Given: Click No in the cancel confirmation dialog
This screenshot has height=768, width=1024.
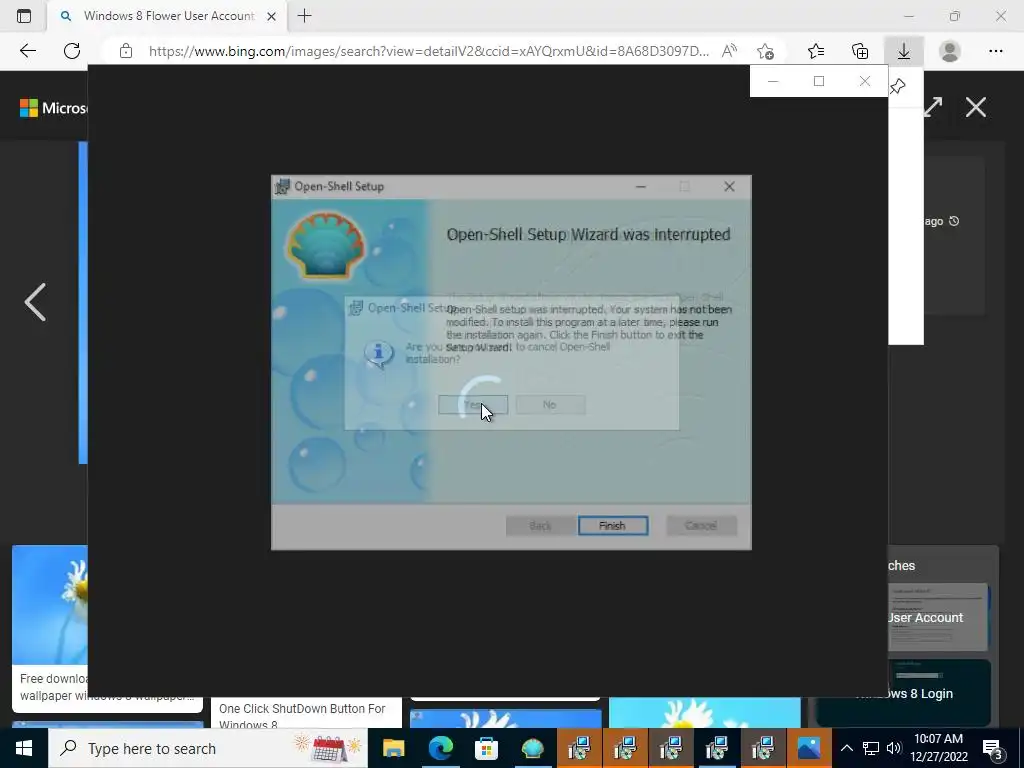Looking at the screenshot, I should click(x=550, y=405).
